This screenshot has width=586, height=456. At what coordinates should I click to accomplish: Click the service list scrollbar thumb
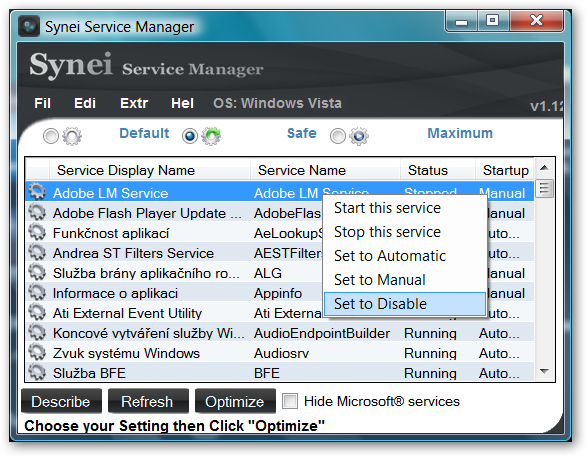click(x=545, y=188)
